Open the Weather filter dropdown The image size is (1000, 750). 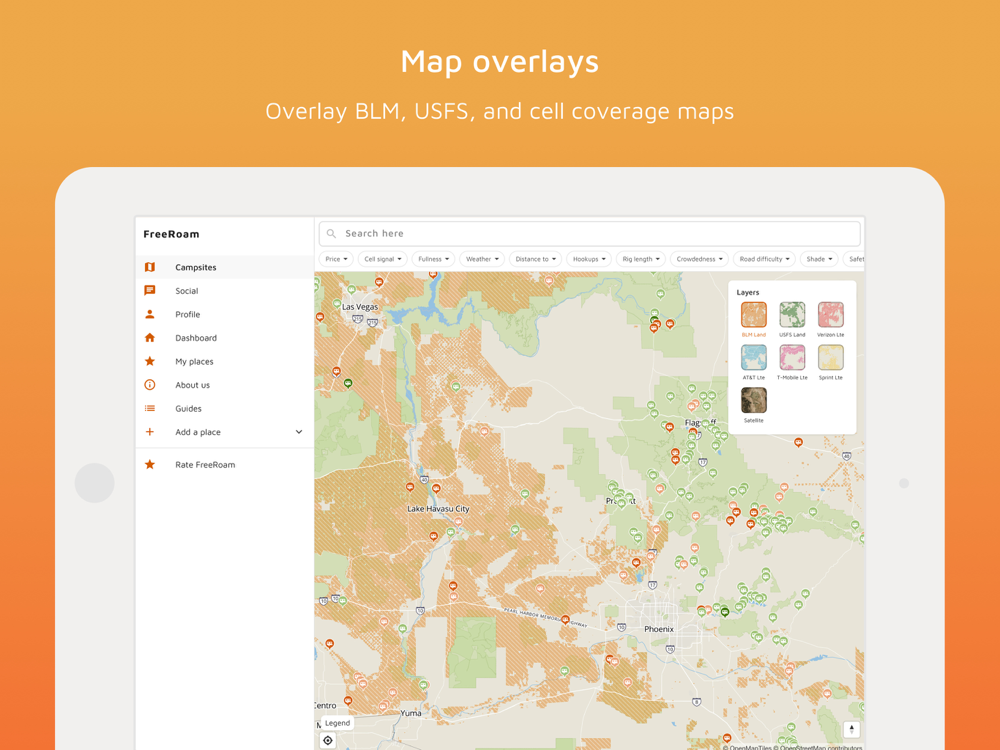(482, 259)
